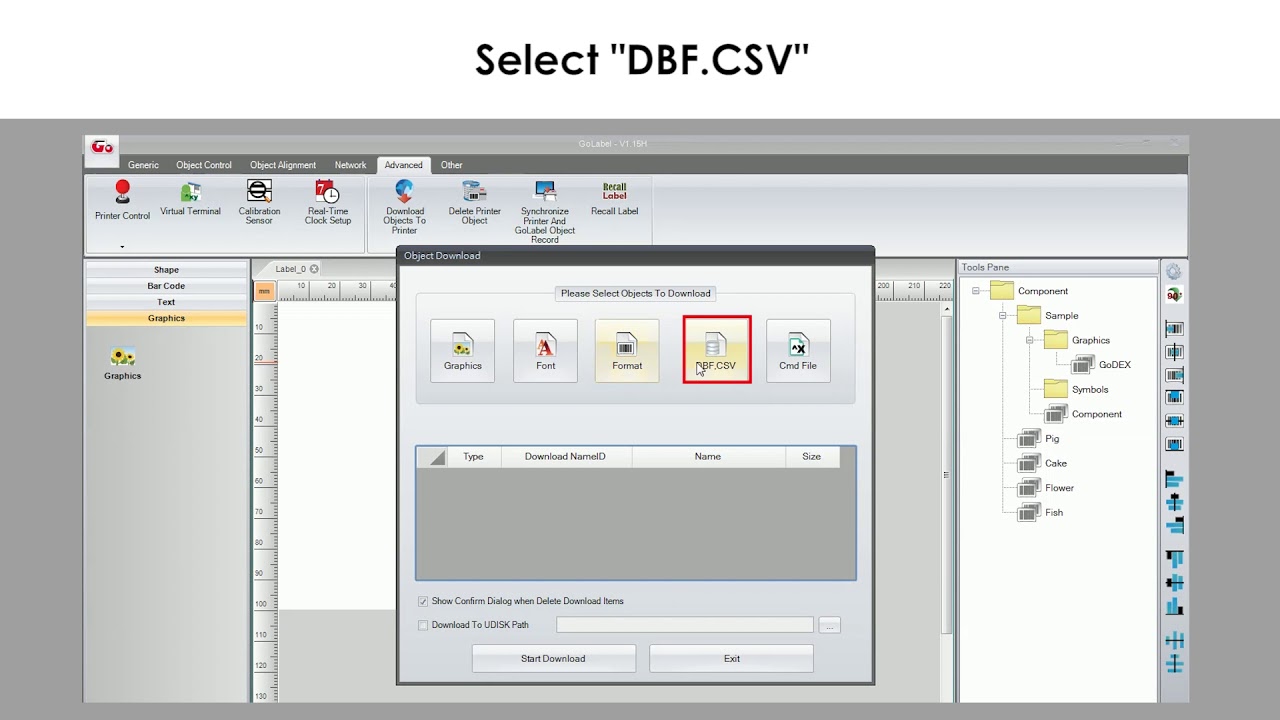
Task: Click the Exit button in dialog
Action: pos(731,658)
